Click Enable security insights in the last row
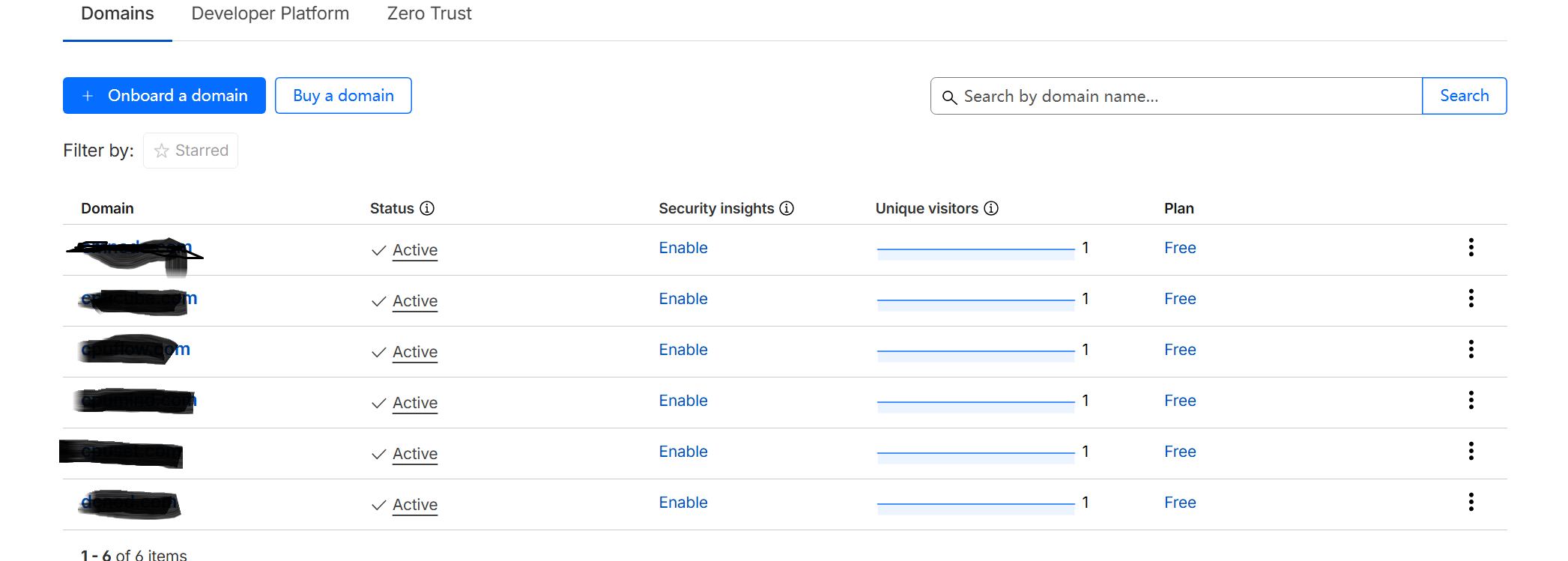Image resolution: width=1568 pixels, height=561 pixels. coord(683,503)
